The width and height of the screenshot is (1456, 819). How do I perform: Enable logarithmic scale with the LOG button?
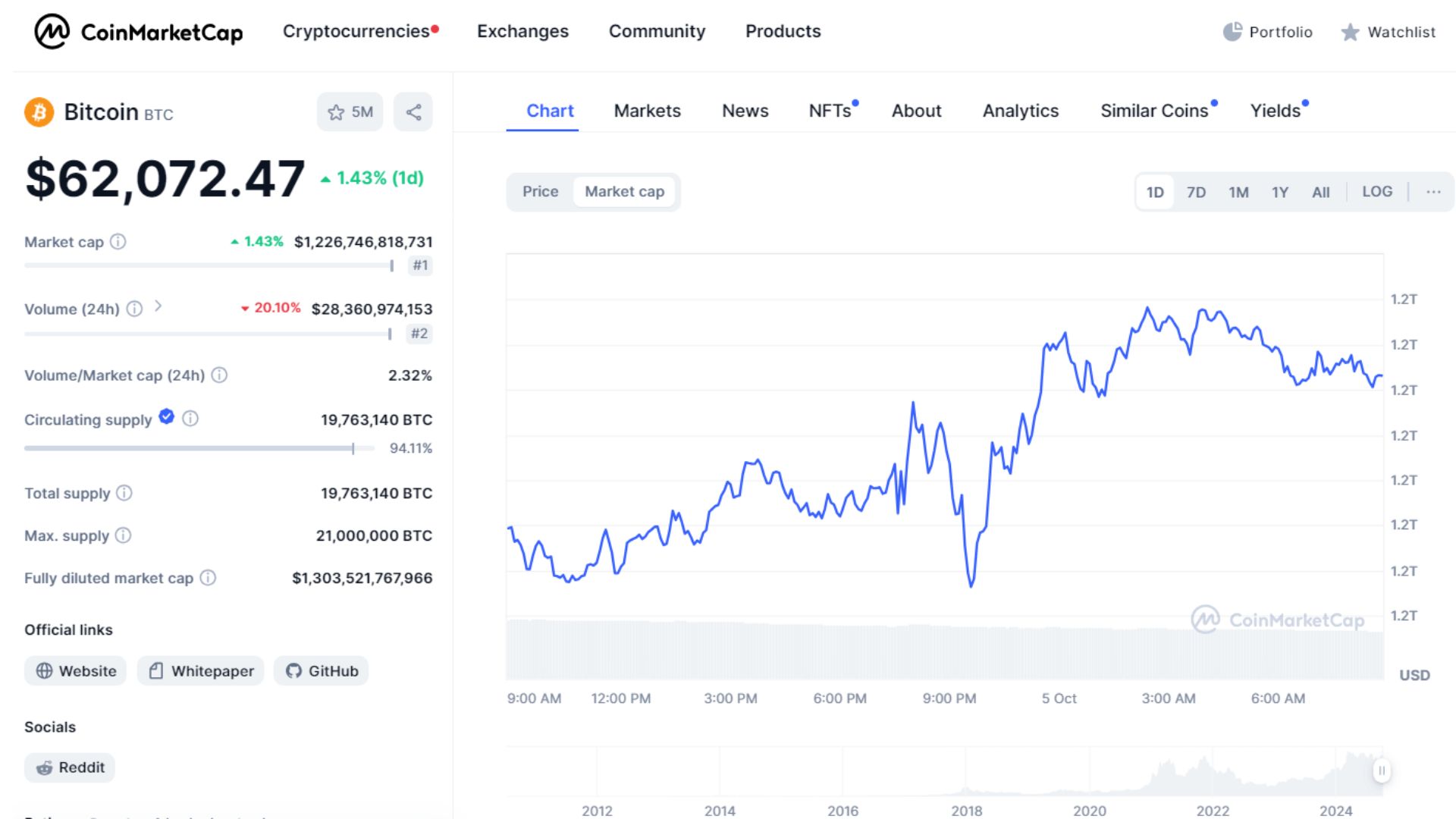point(1377,191)
